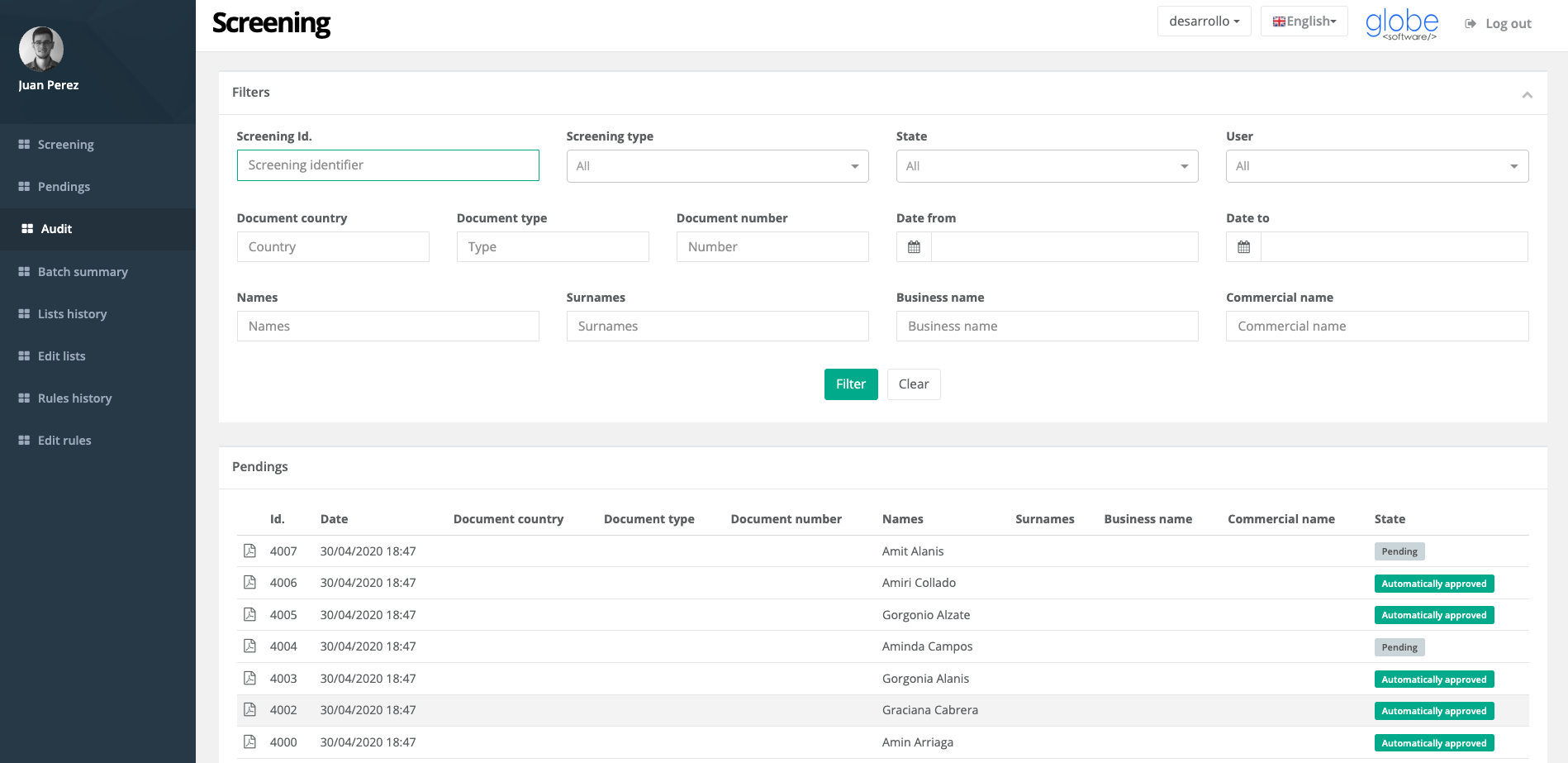Click the Globe software logo
The width and height of the screenshot is (1568, 763).
click(1402, 24)
